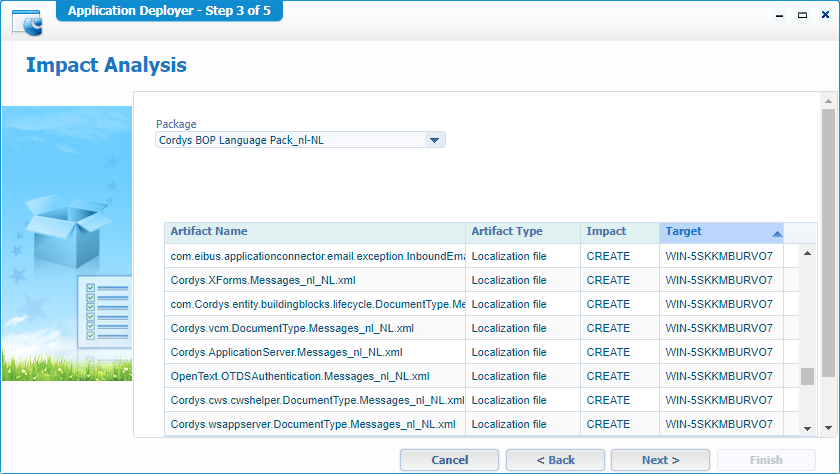840x474 pixels.
Task: Click Localization file cell of Cordys.XForms row
Action: click(523, 280)
